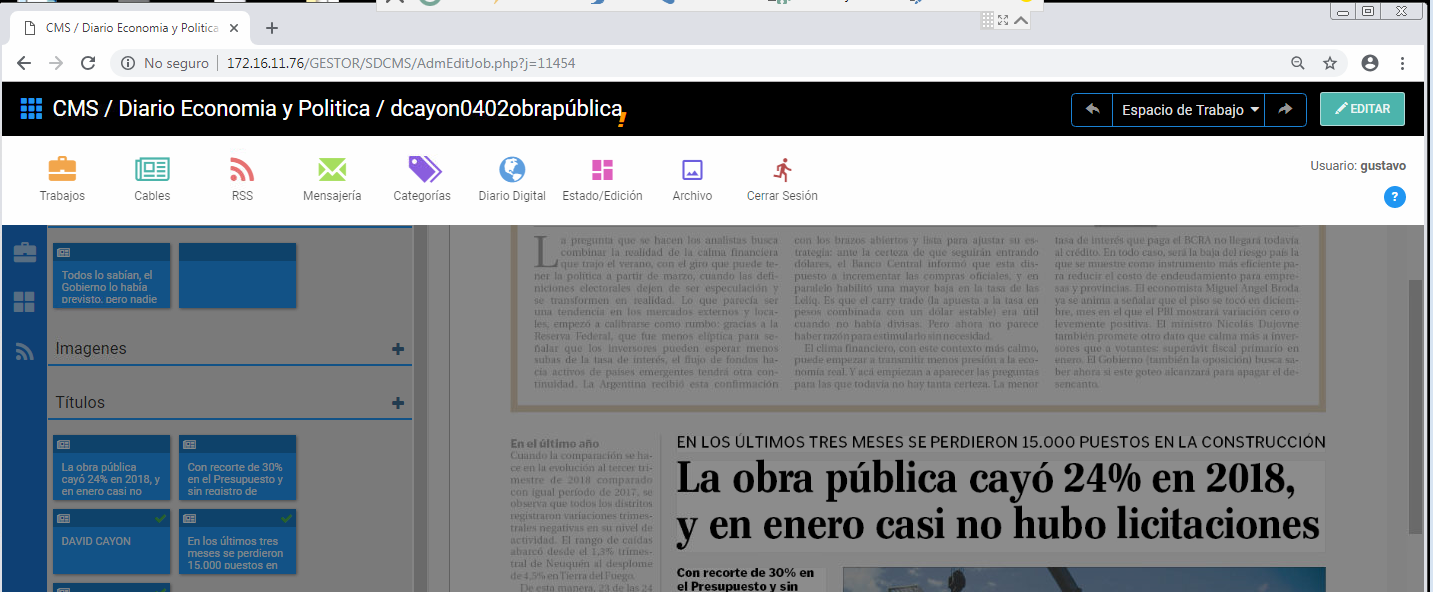Click the plus icon for the Títulos section

[398, 403]
